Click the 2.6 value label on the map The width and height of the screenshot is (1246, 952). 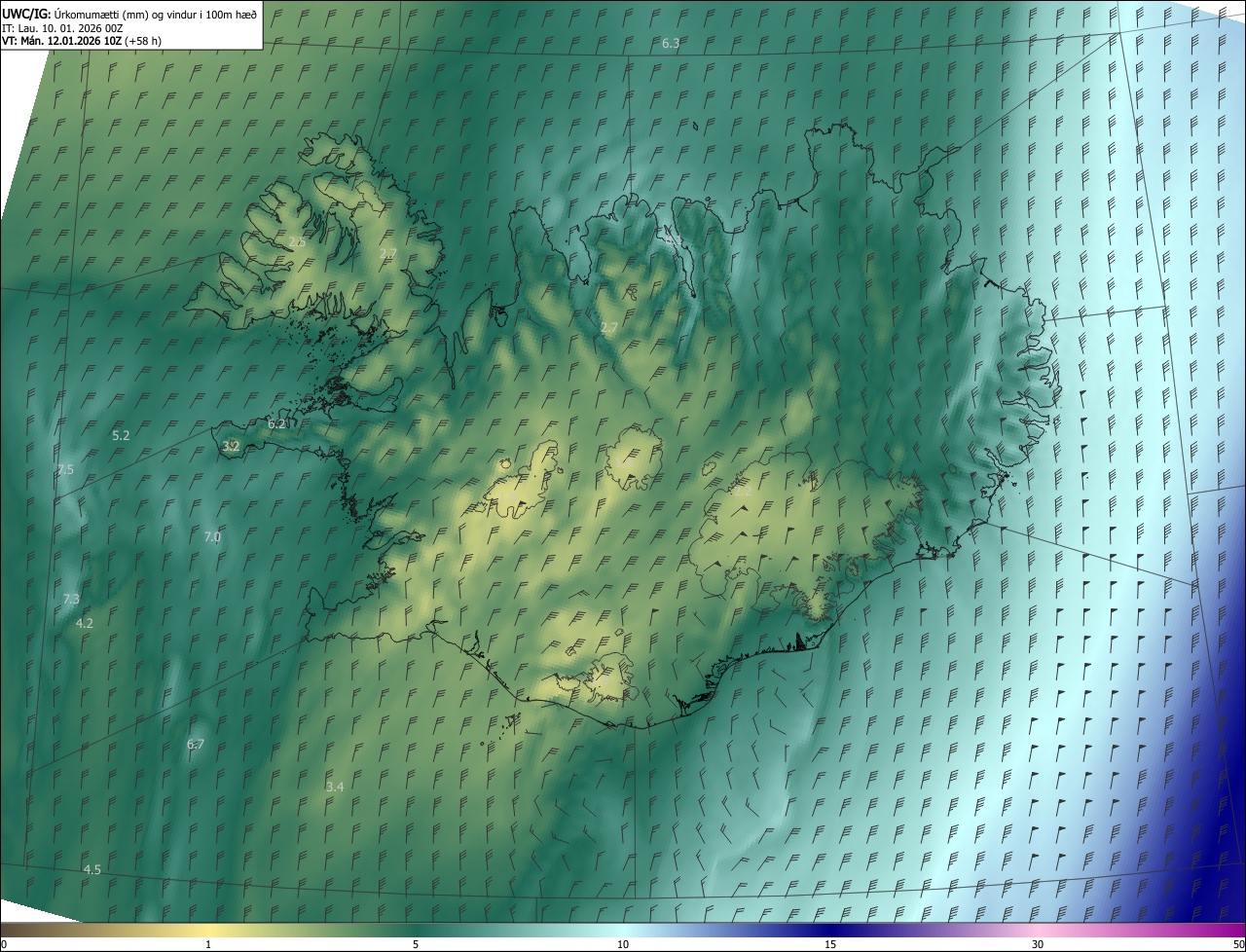(298, 241)
